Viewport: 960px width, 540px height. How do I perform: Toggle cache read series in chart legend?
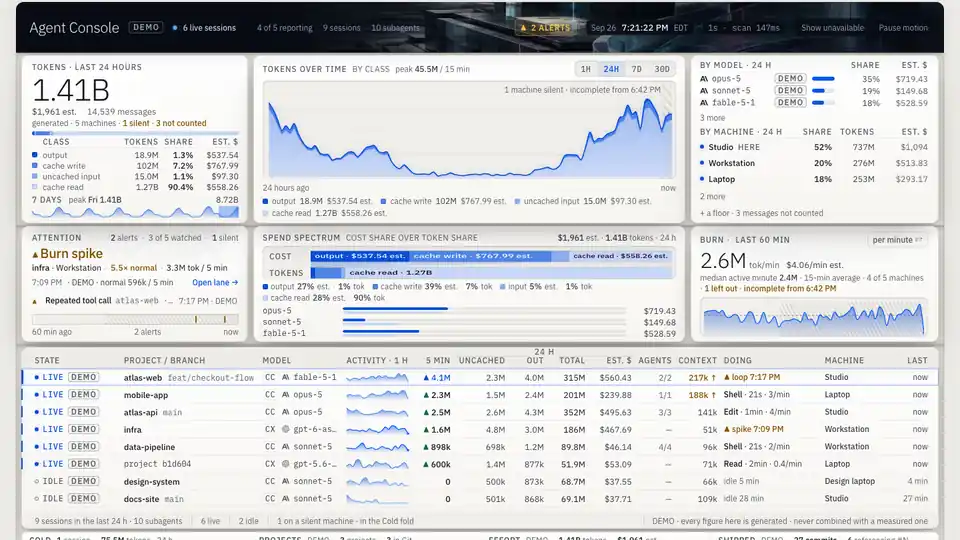point(324,213)
